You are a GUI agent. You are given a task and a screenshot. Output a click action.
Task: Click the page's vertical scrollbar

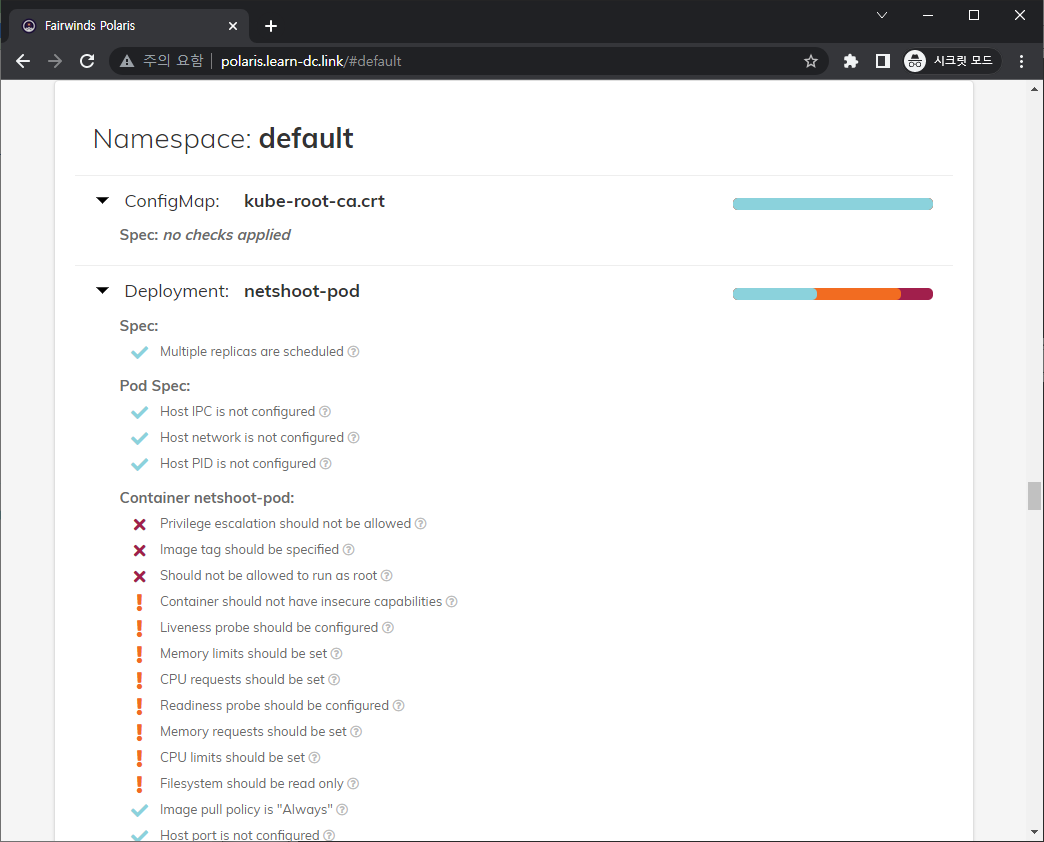(1034, 495)
